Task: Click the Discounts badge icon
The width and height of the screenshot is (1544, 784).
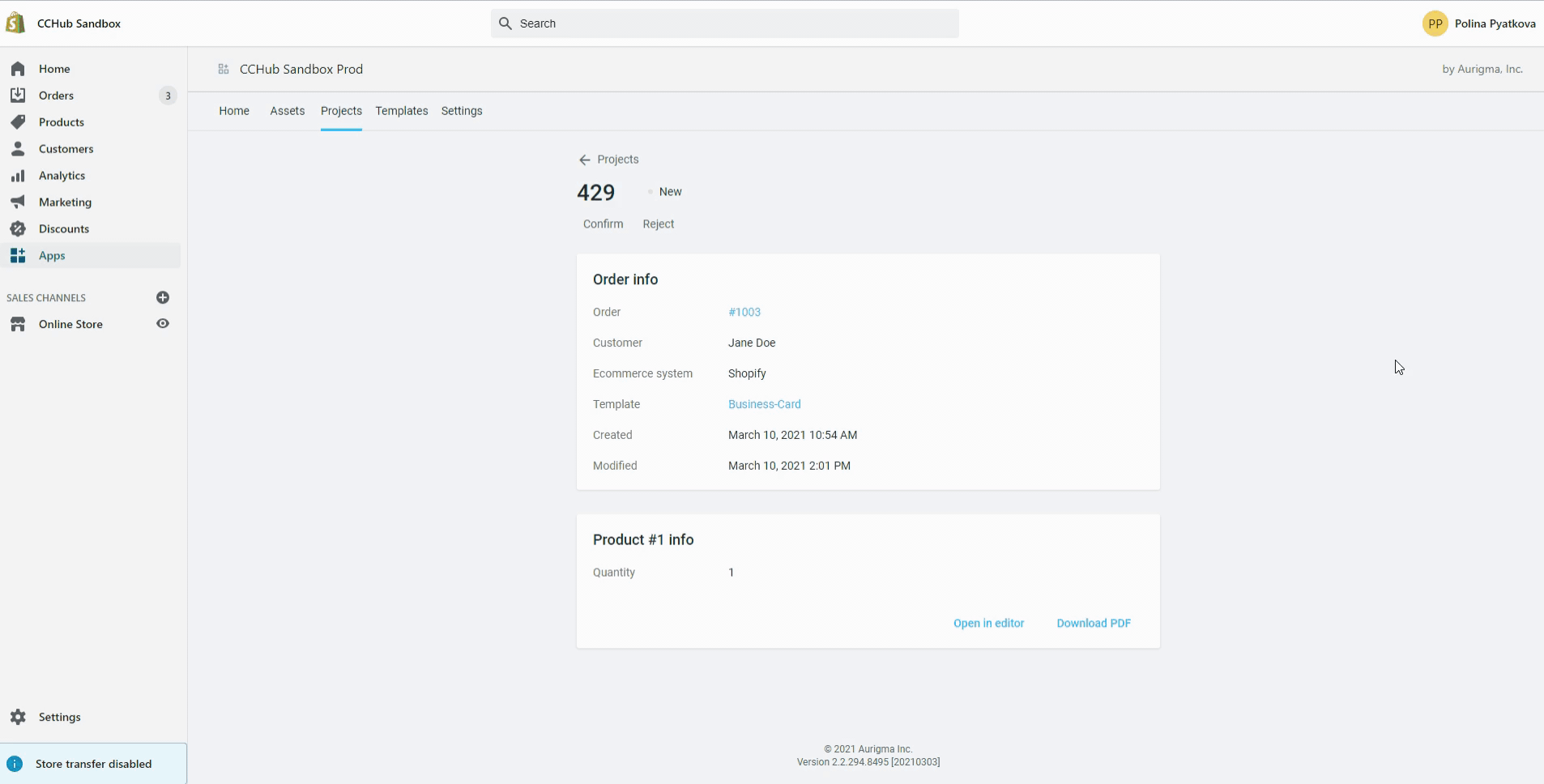Action: click(18, 229)
